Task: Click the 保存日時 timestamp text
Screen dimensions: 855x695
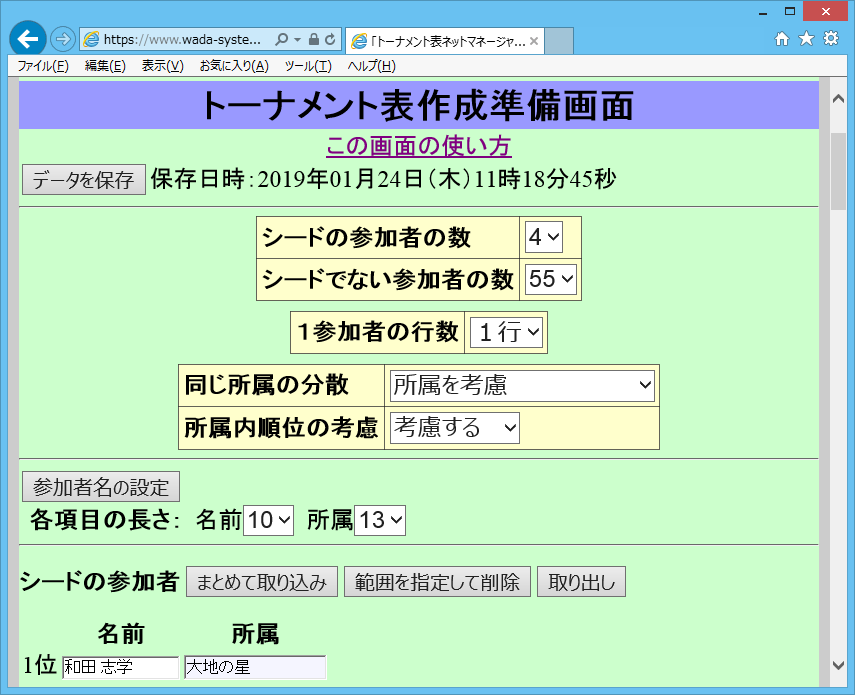Action: click(383, 179)
